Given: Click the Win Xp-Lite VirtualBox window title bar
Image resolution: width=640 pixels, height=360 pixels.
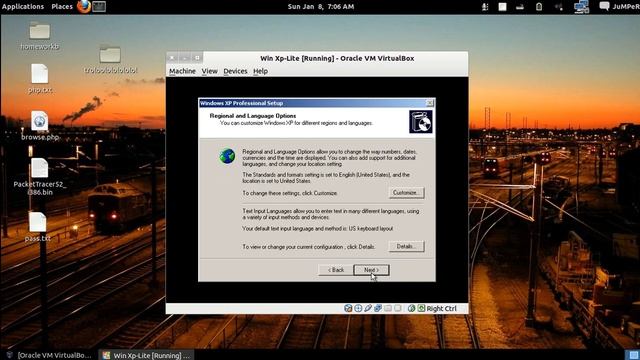Looking at the screenshot, I should [x=337, y=58].
